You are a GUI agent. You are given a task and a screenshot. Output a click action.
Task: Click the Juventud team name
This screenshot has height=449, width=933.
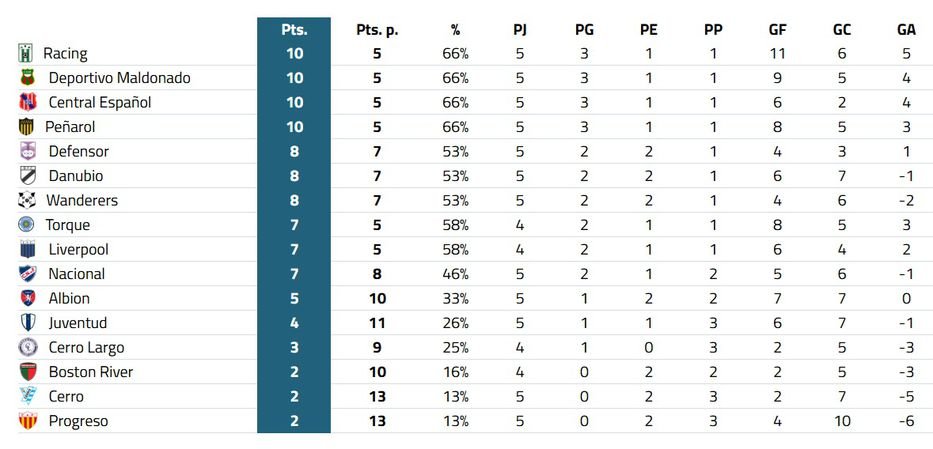77,323
